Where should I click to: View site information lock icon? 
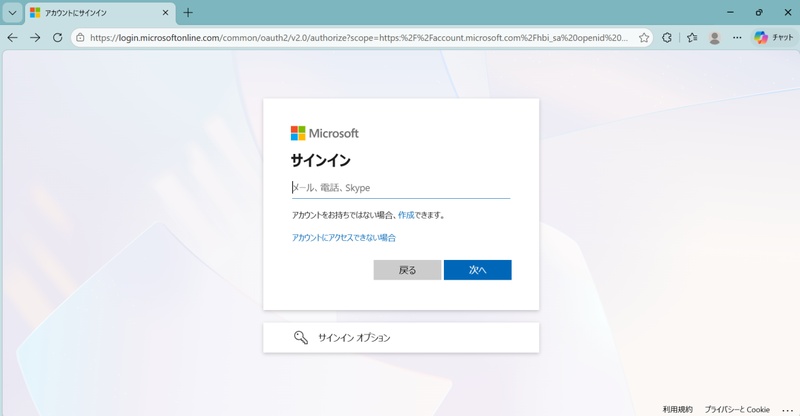coord(80,37)
